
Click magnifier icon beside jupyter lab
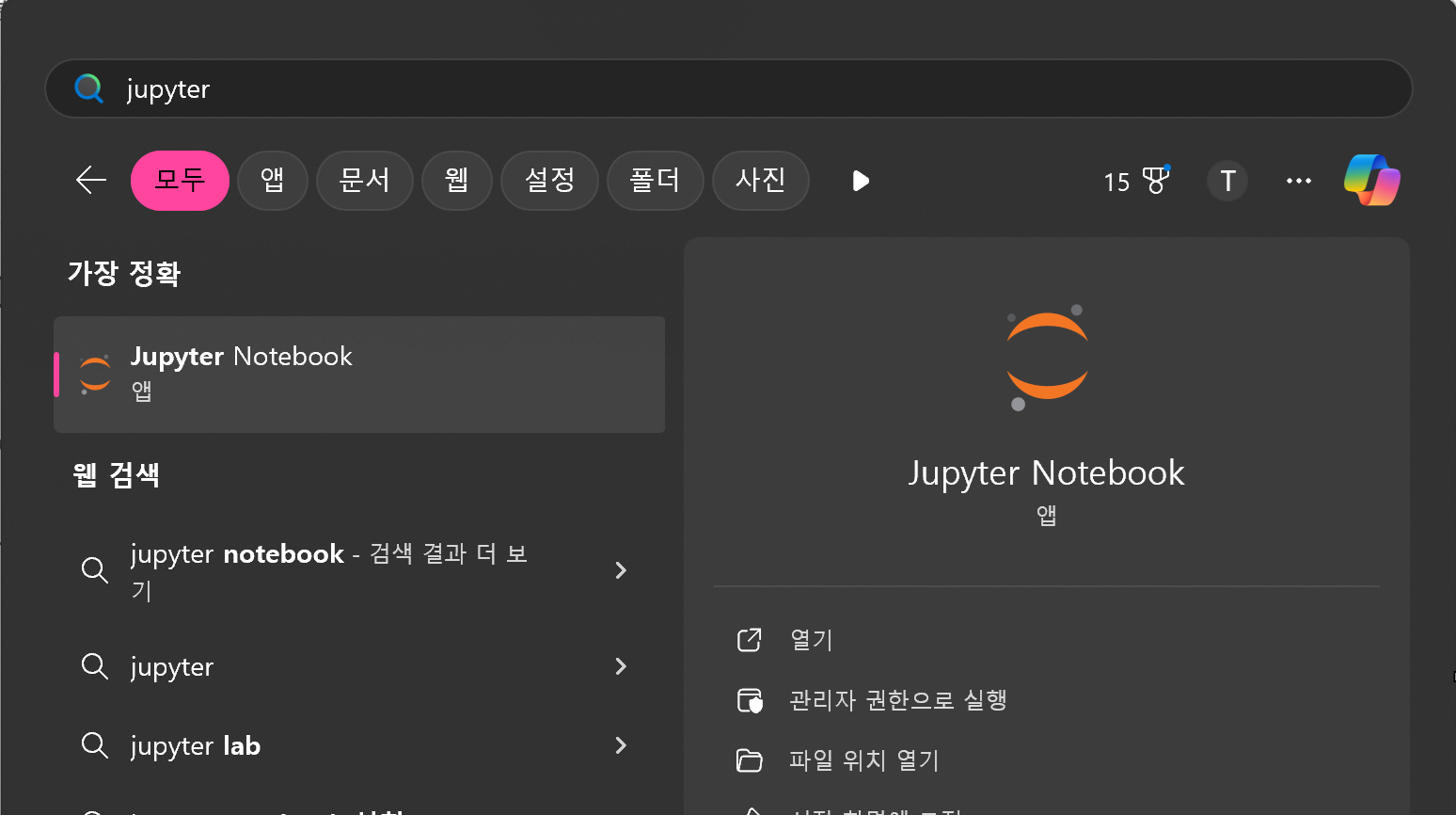[x=94, y=745]
